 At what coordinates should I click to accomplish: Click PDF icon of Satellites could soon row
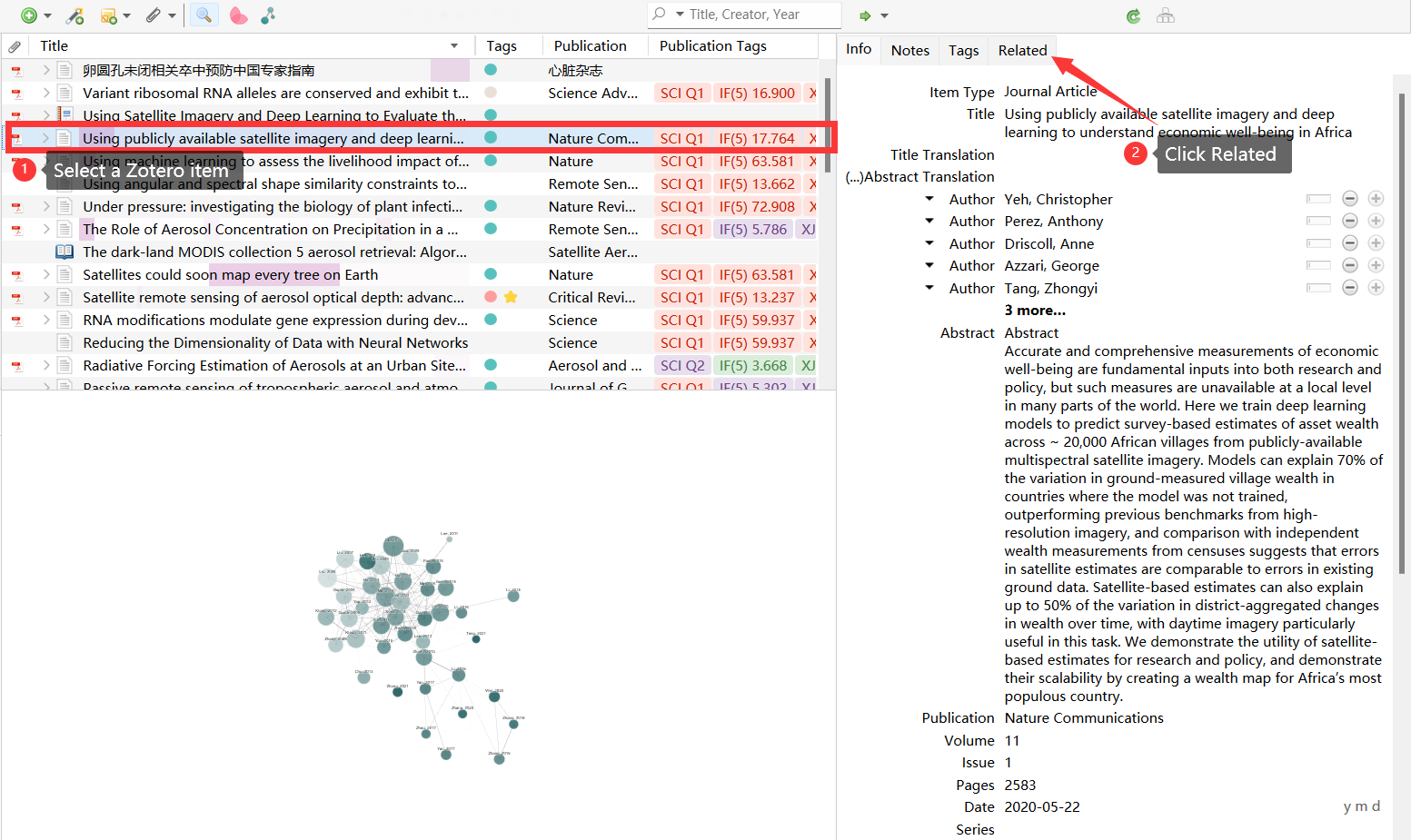(x=16, y=275)
